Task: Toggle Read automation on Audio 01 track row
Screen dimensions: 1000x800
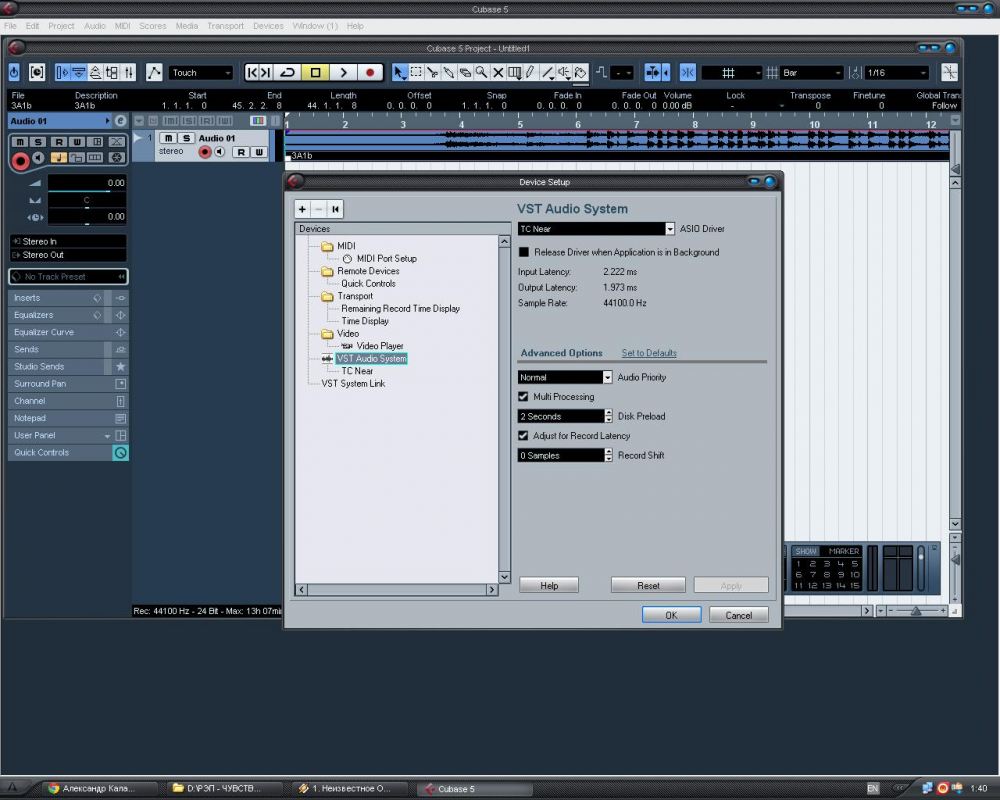Action: pos(241,152)
